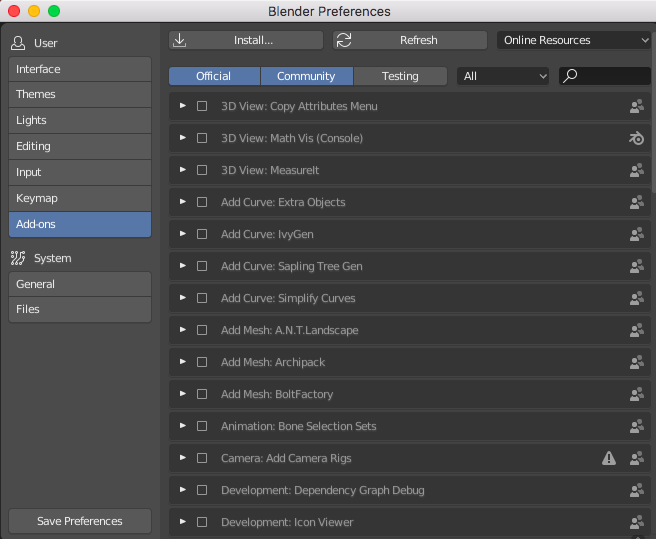Enable Add Curve: IvyGen checkbox

tap(202, 234)
